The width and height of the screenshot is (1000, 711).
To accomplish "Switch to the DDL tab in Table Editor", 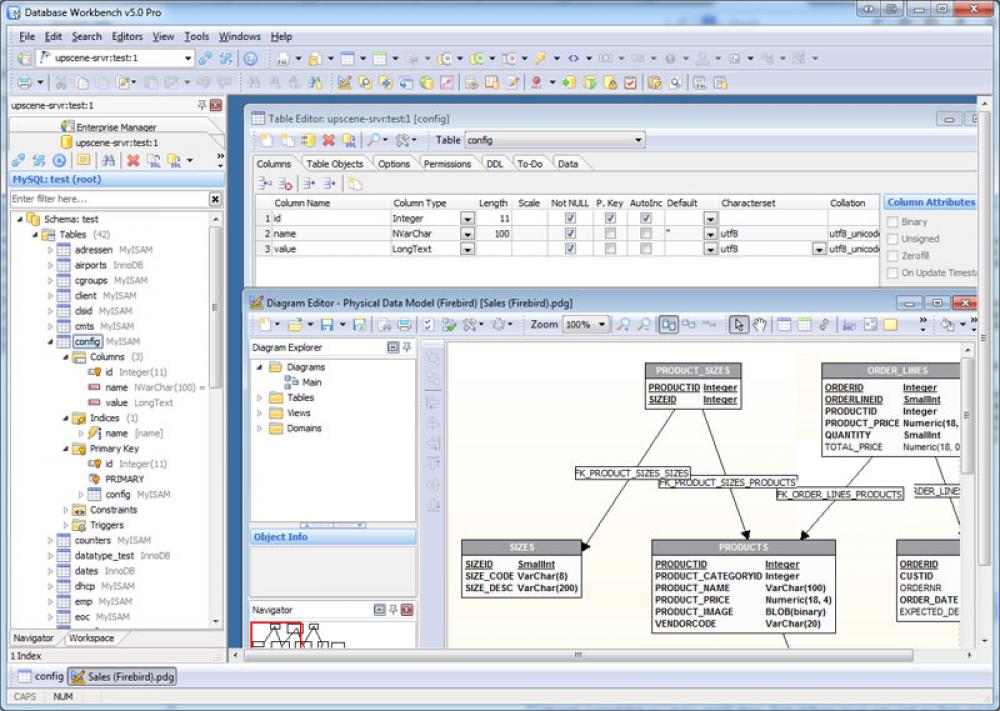I will (495, 163).
